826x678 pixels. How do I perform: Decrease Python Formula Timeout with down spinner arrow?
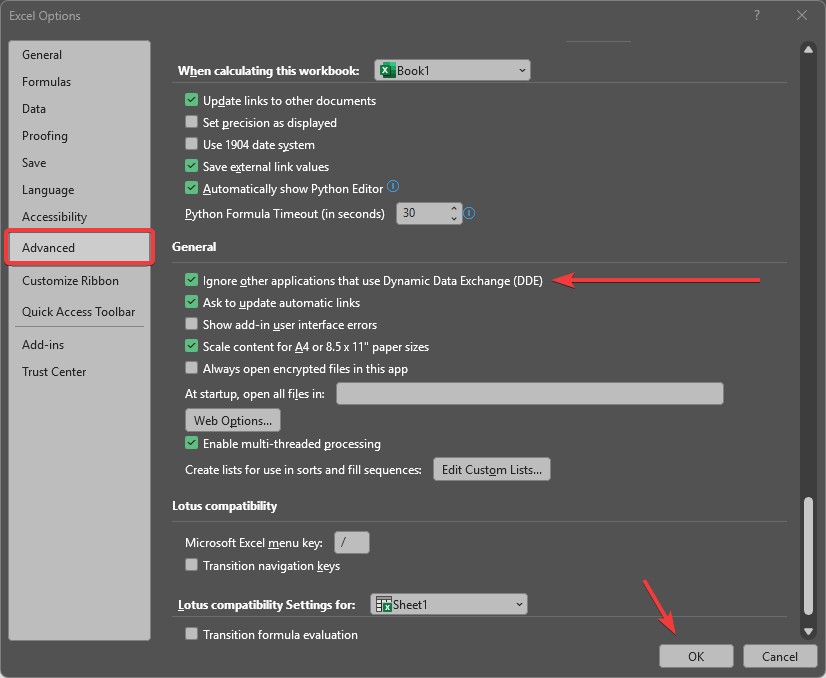tap(454, 218)
